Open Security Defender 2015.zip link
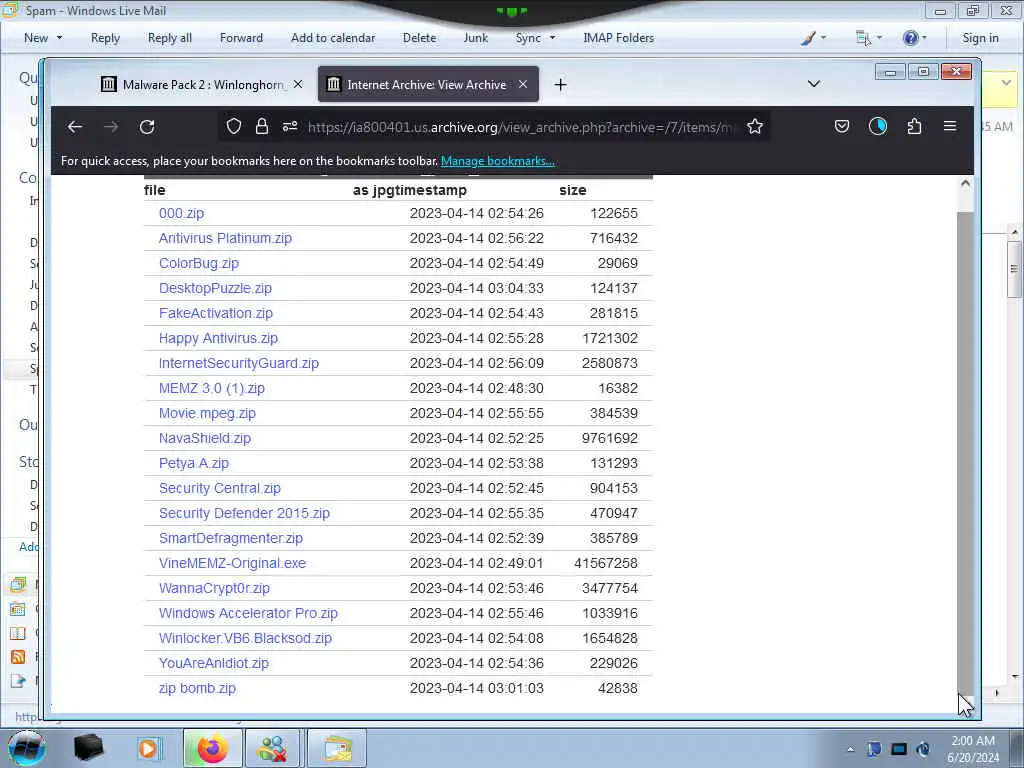 point(244,513)
